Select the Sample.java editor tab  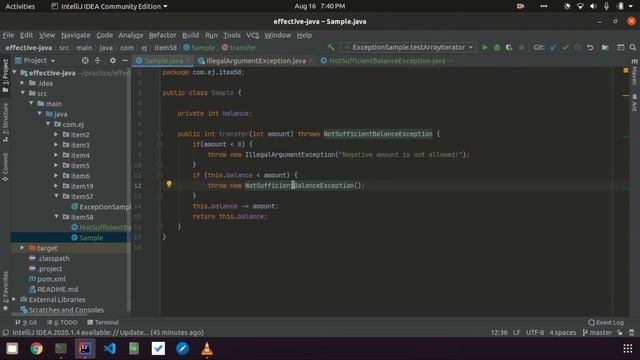[x=163, y=61]
